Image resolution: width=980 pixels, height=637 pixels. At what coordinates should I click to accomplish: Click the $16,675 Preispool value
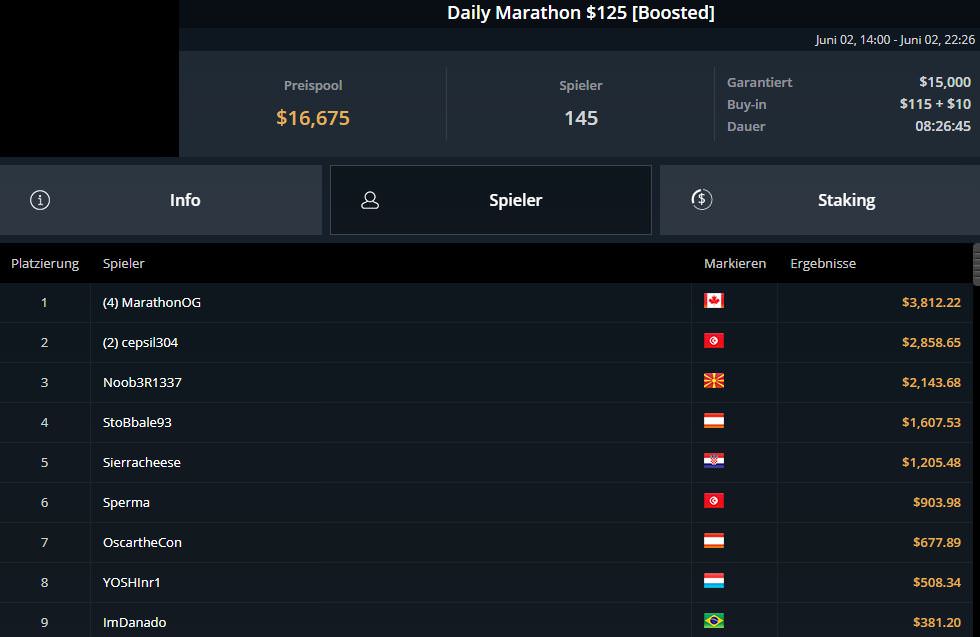pyautogui.click(x=313, y=118)
